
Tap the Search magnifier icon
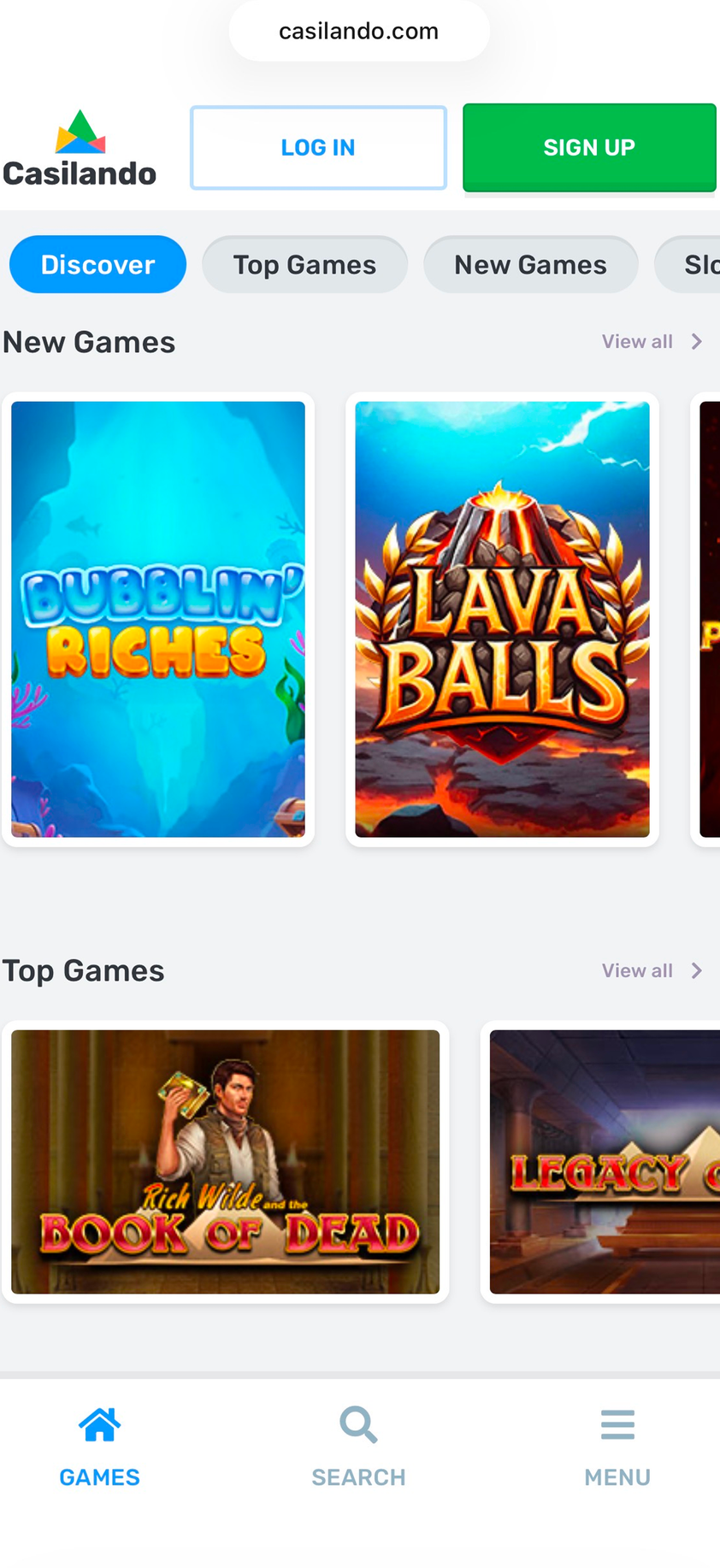coord(358,1424)
